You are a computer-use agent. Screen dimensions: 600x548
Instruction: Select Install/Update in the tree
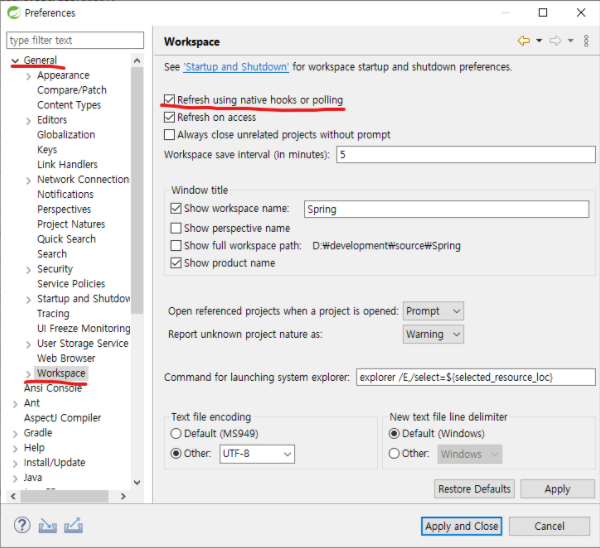[x=54, y=463]
